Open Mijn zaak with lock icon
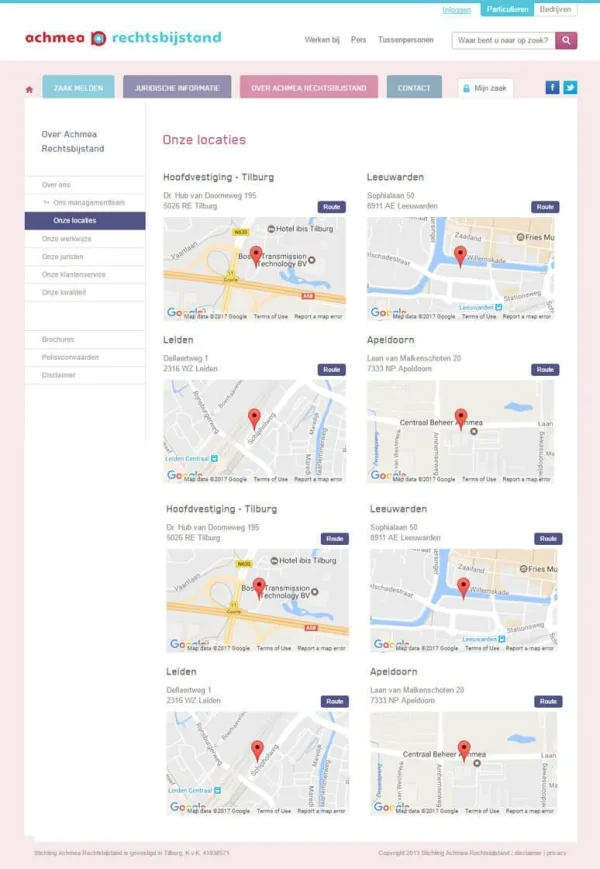Screen dimensions: 600x869 tap(485, 88)
